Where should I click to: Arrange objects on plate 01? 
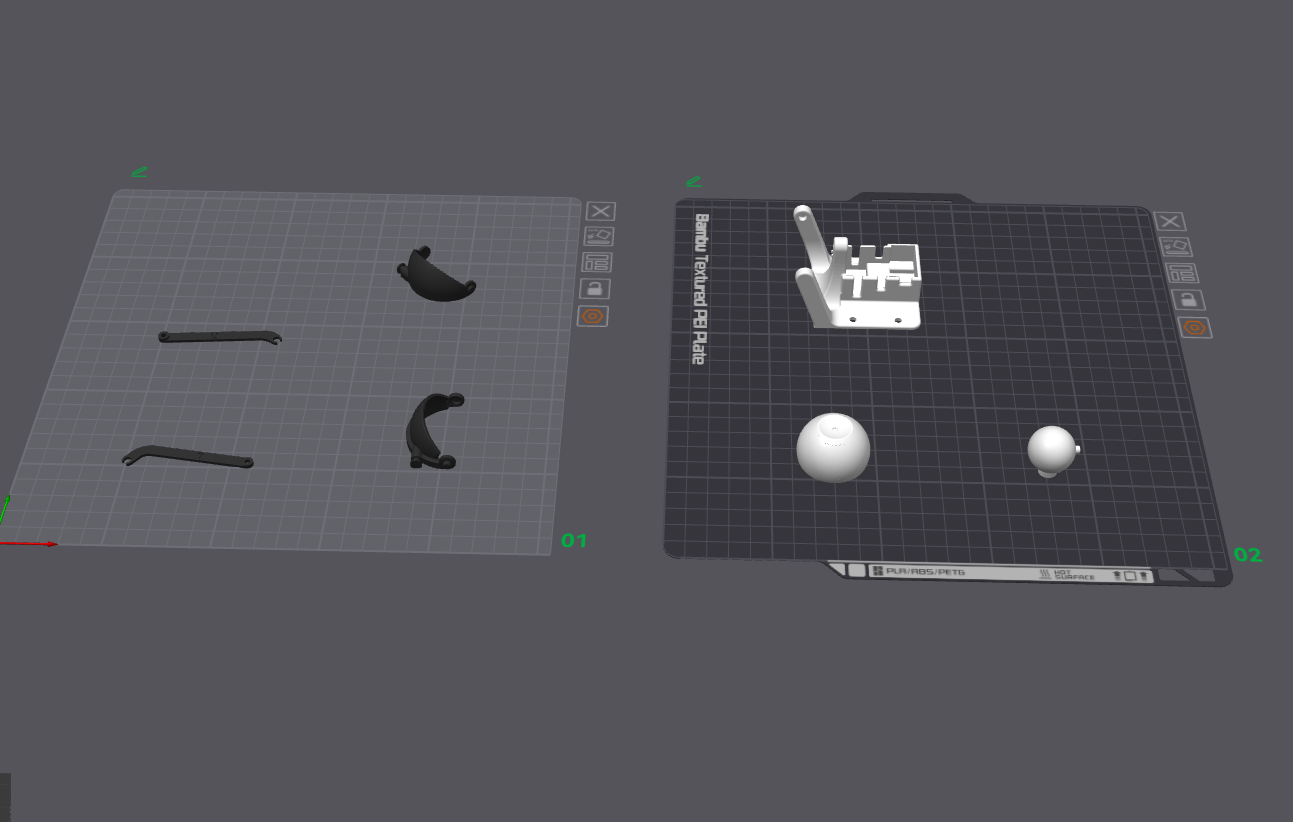[596, 263]
